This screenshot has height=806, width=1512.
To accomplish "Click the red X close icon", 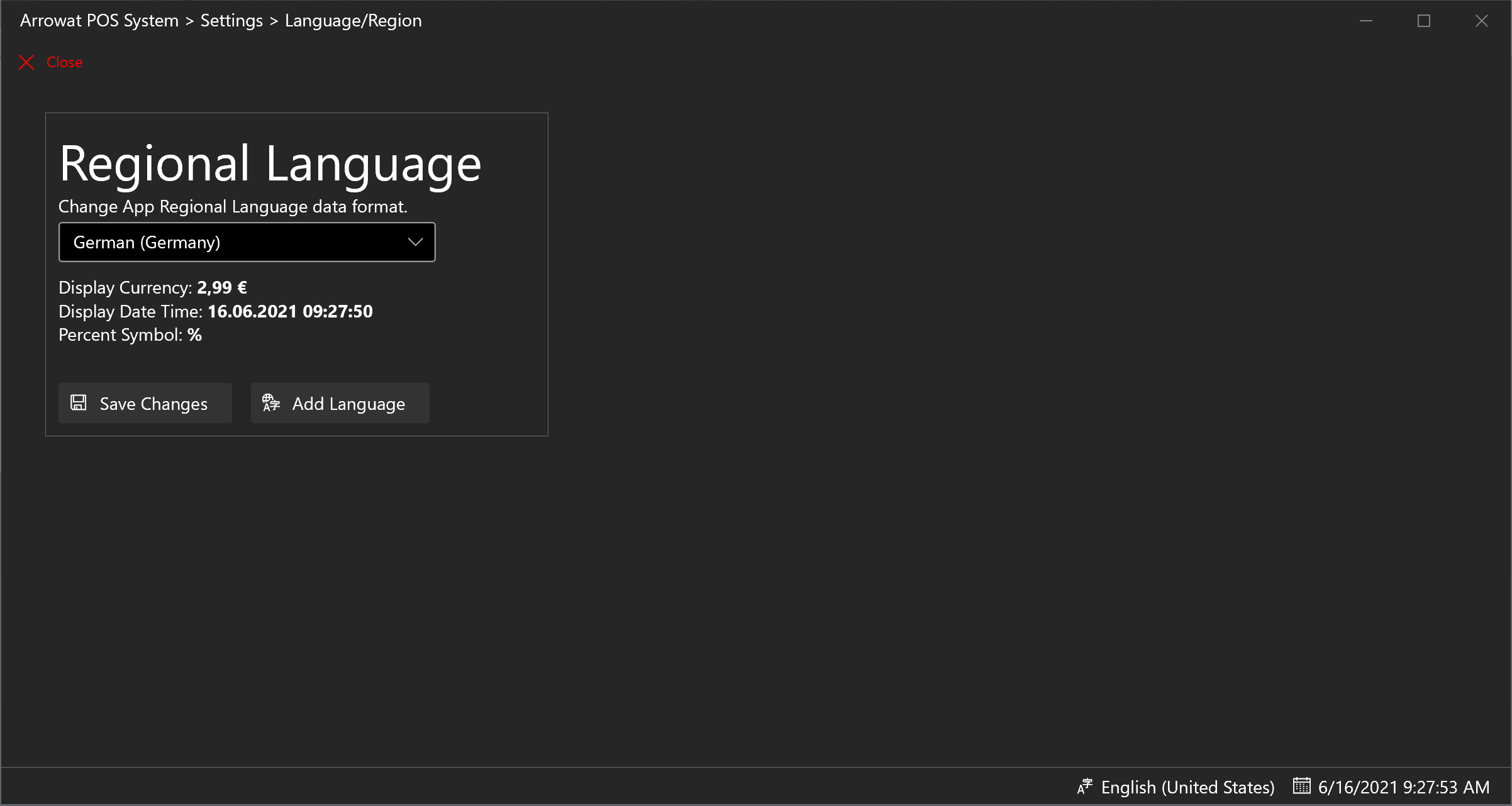I will click(x=26, y=62).
